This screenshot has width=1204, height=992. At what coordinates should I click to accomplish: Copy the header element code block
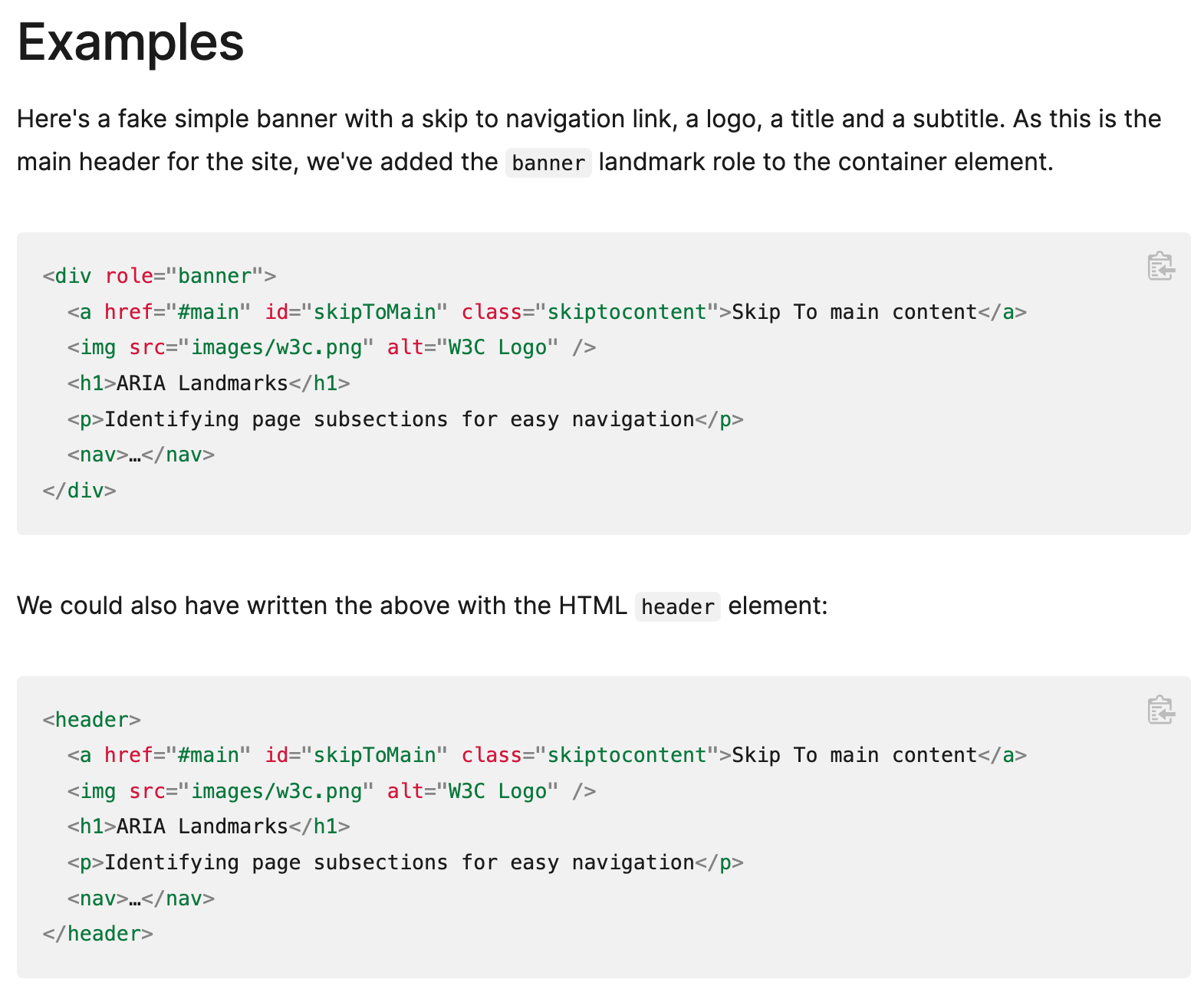[1160, 710]
